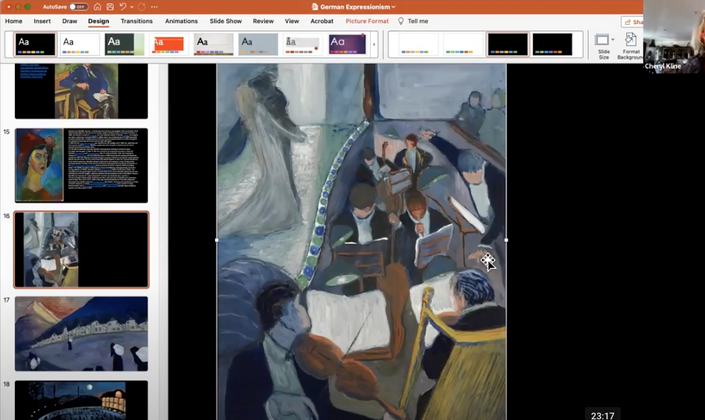Select the Design ribbon tab

pyautogui.click(x=98, y=21)
